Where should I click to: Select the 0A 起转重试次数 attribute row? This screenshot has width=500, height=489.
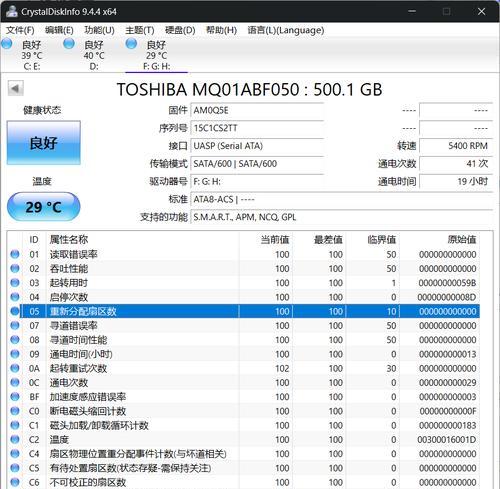coord(250,368)
